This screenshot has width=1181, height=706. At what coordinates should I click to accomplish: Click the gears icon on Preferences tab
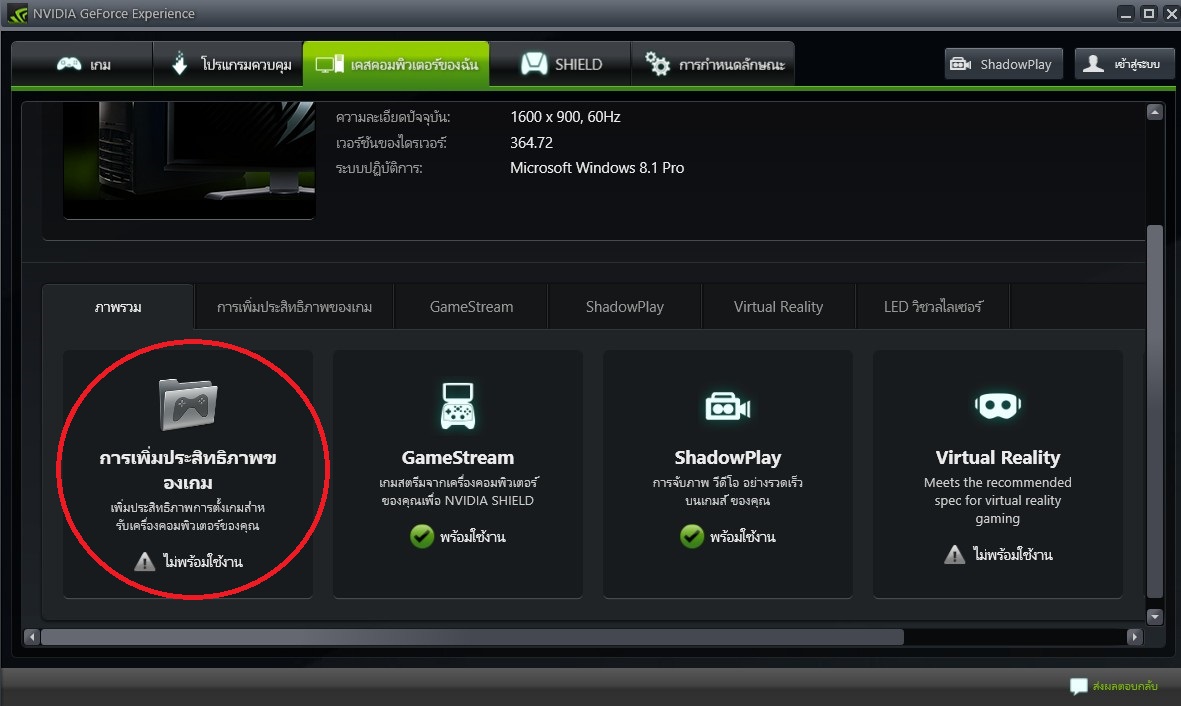point(657,64)
